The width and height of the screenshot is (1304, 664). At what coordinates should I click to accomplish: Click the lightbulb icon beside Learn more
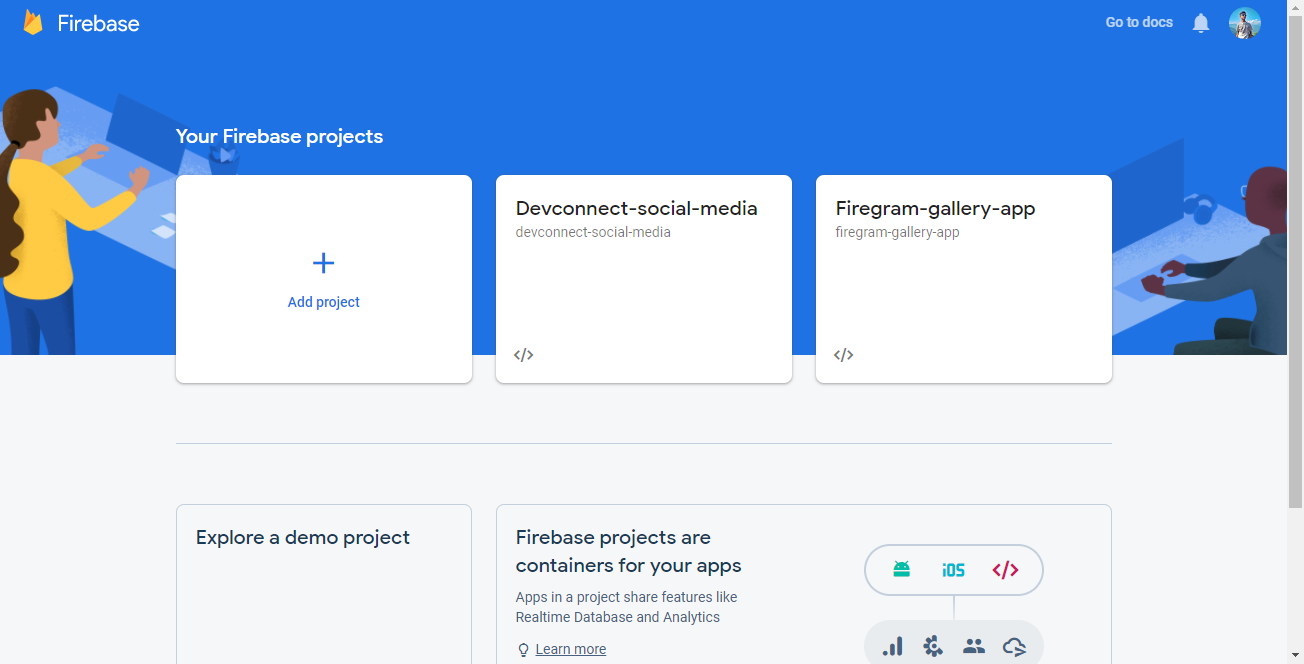(x=523, y=650)
